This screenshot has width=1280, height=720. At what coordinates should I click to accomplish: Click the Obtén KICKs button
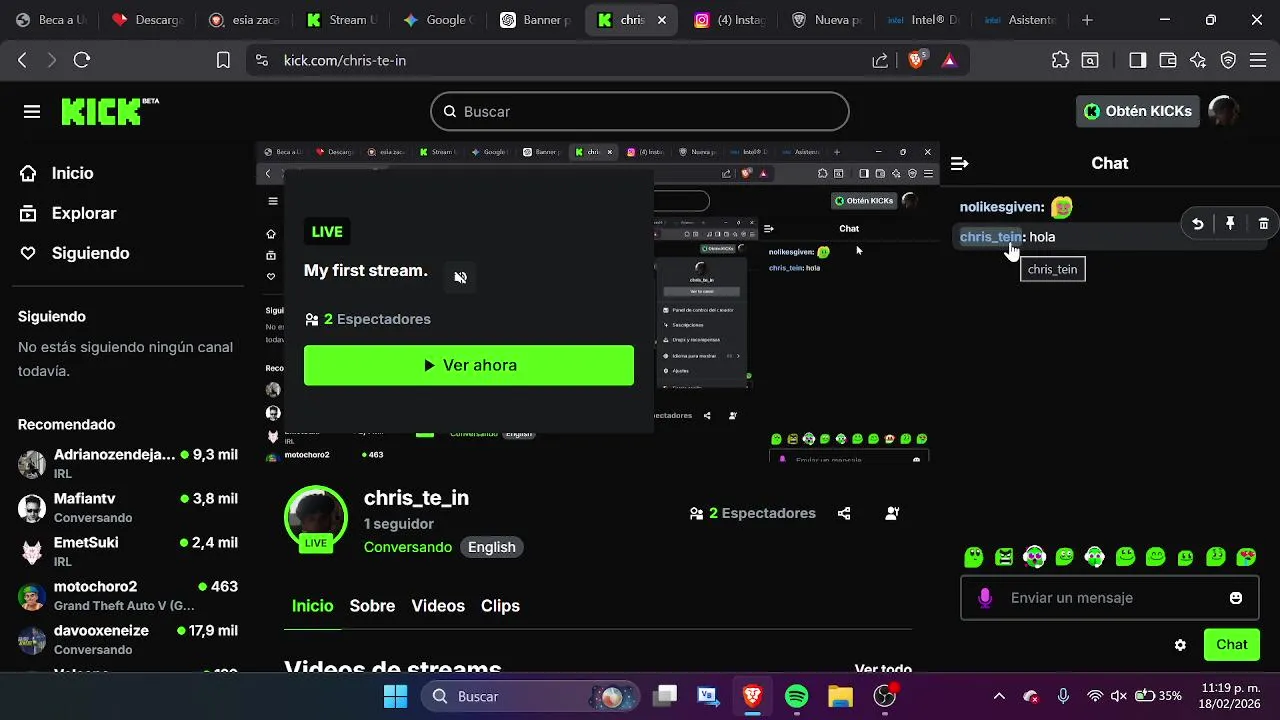point(1138,111)
